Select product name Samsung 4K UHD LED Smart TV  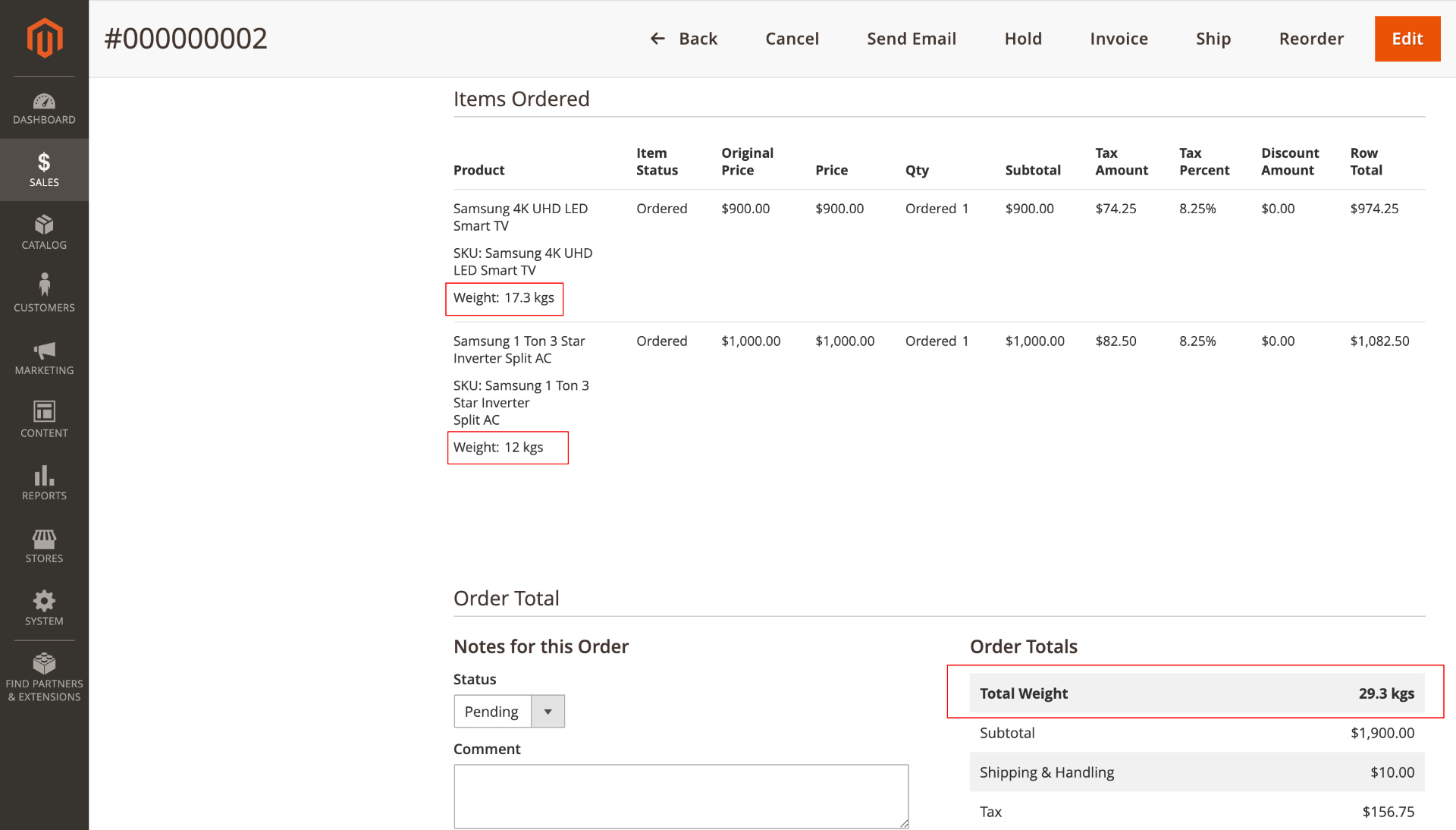click(x=520, y=217)
